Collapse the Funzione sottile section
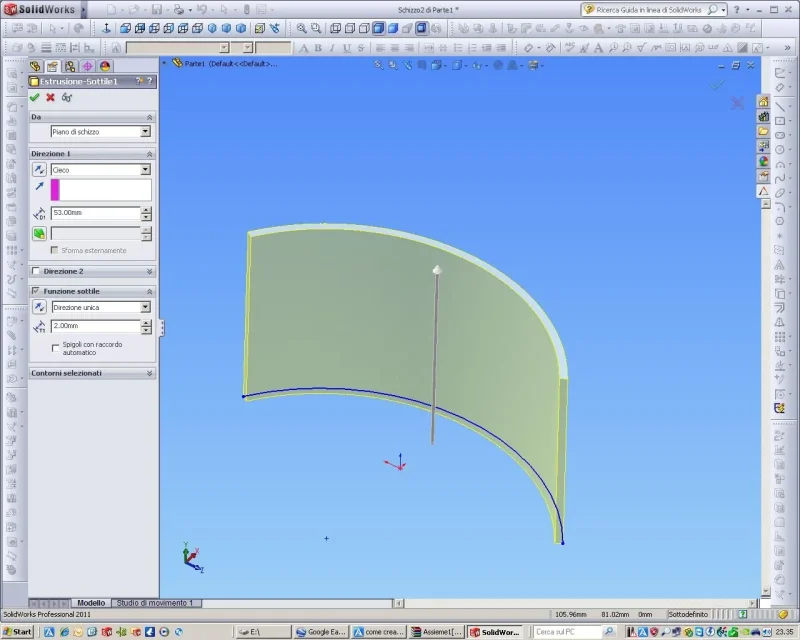This screenshot has width=800, height=640. coord(149,291)
